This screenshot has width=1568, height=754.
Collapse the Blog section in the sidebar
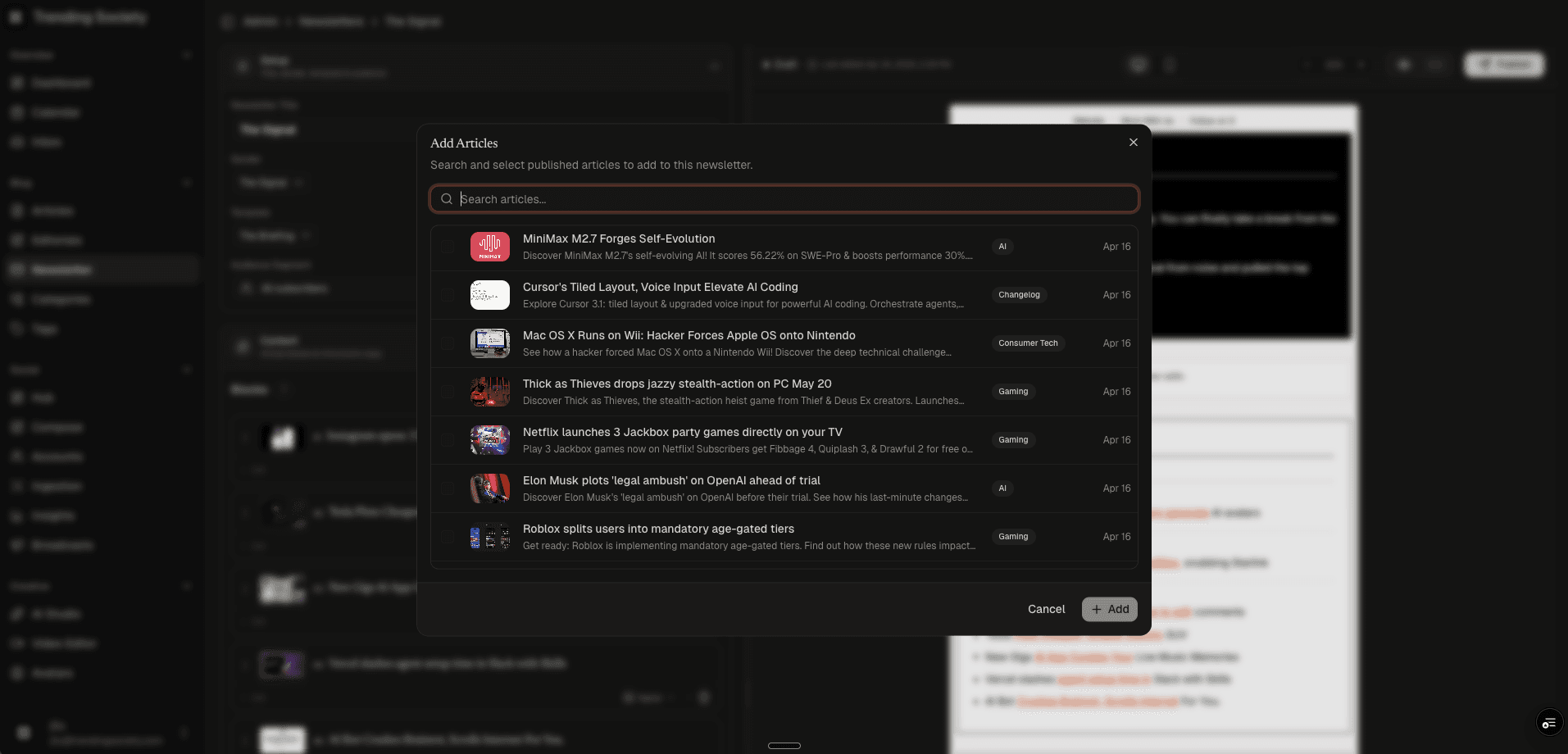click(x=188, y=183)
